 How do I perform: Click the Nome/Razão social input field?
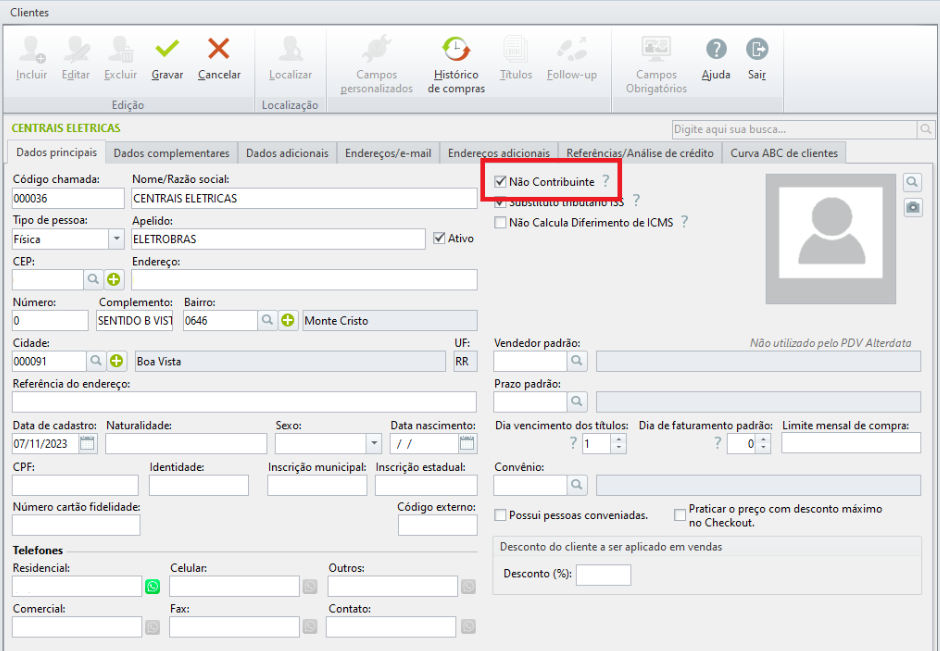point(304,198)
